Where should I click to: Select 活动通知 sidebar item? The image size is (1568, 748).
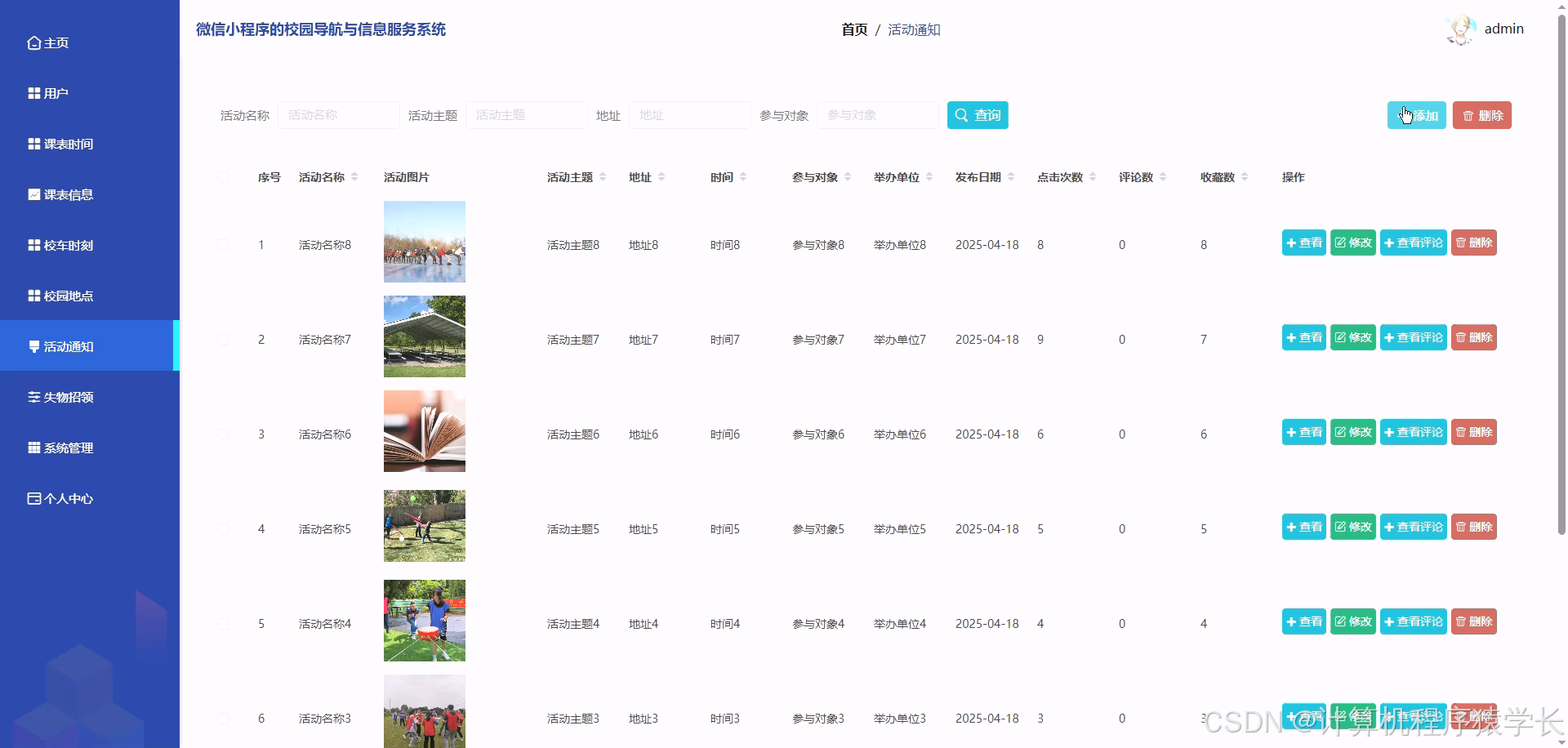click(x=90, y=346)
